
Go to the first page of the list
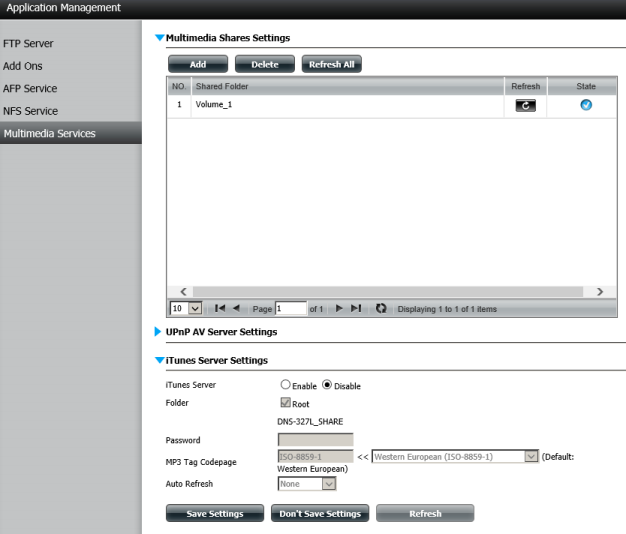(x=220, y=309)
